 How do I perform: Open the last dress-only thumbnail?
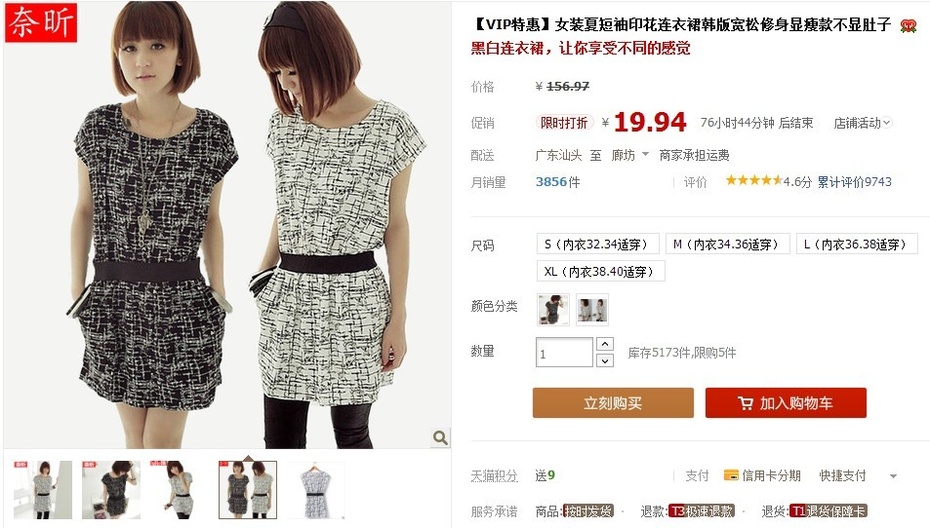(316, 490)
